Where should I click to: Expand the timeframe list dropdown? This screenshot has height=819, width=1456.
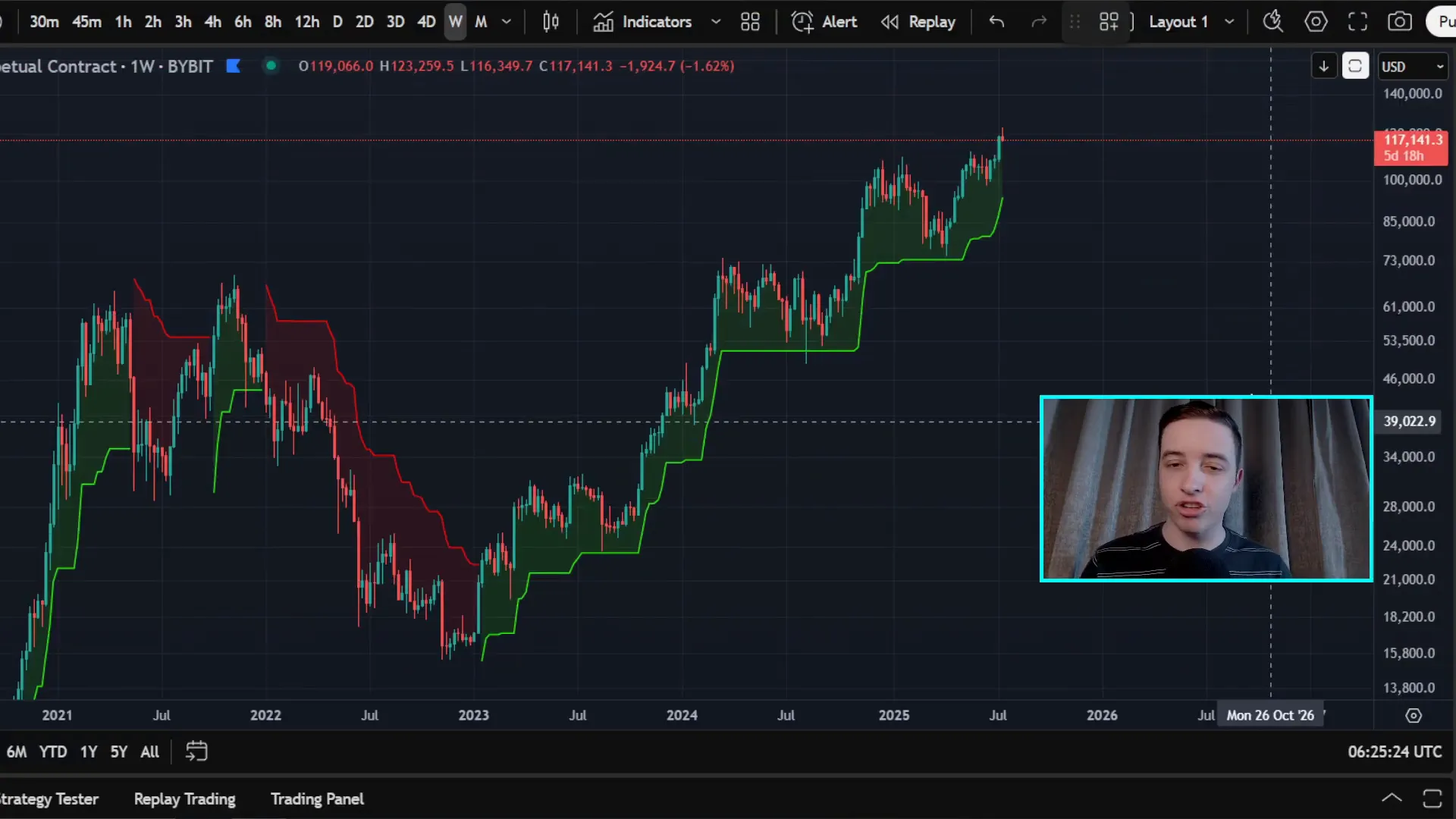pos(507,22)
